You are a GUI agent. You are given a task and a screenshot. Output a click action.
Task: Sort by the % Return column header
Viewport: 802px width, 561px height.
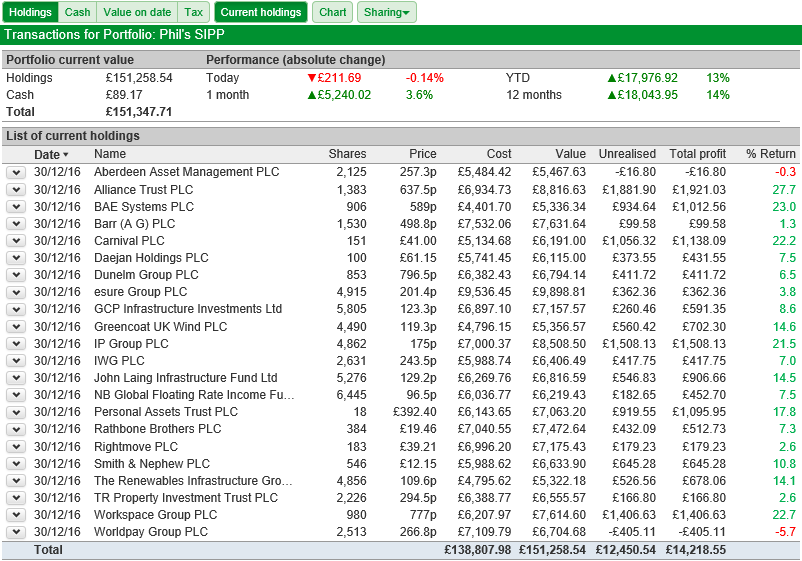pos(771,154)
